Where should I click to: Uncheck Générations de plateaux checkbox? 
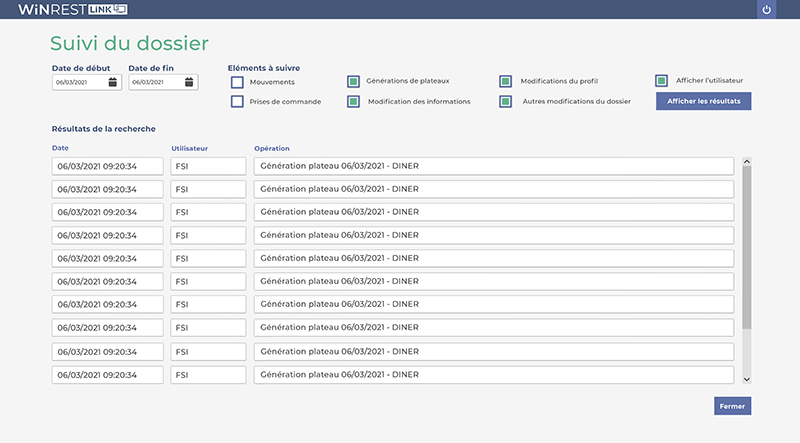tap(353, 81)
